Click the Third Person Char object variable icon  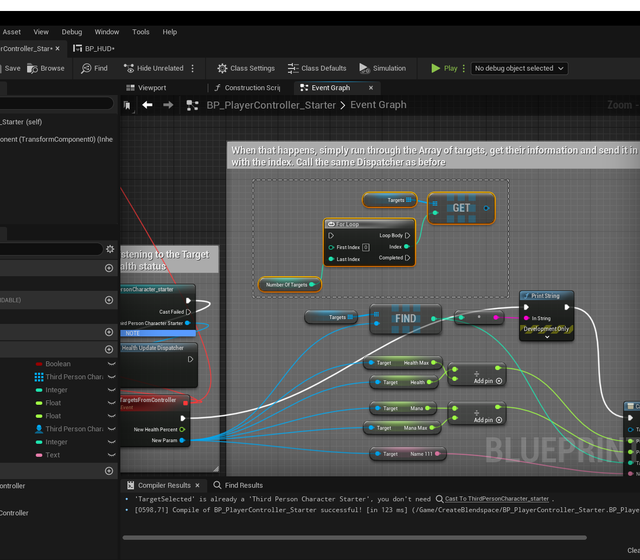pos(39,429)
